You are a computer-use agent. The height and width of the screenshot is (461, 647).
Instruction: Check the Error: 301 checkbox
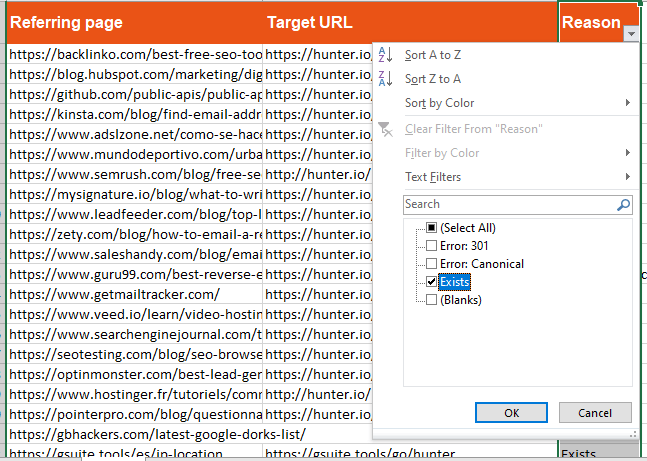click(431, 246)
